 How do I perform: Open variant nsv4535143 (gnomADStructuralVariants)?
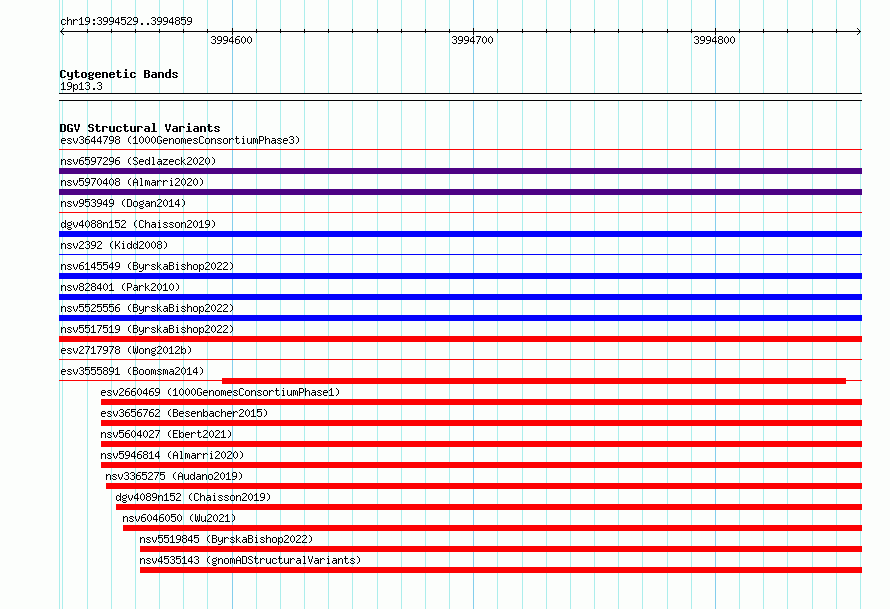pyautogui.click(x=250, y=560)
